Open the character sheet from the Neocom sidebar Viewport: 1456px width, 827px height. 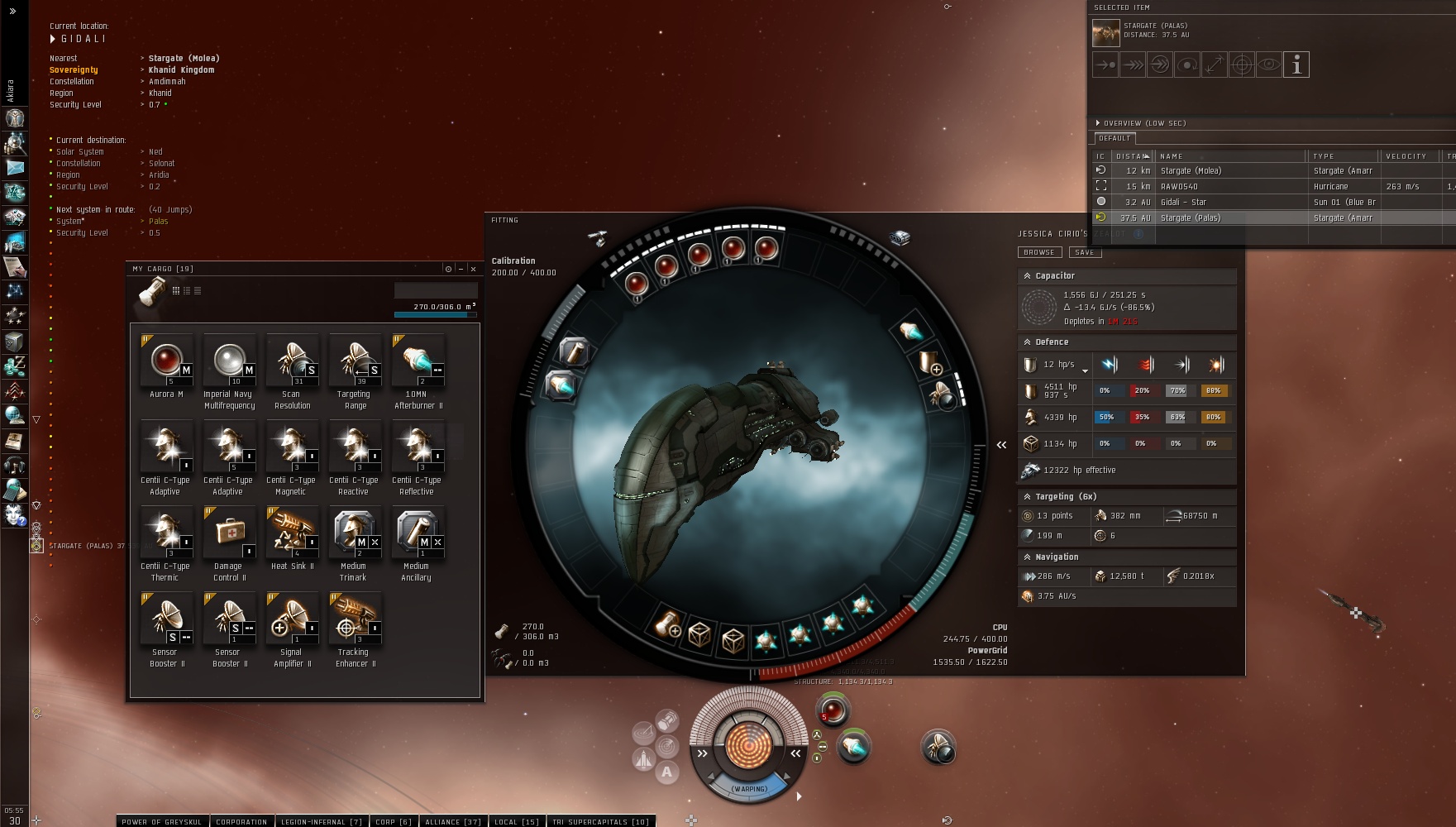coord(15,118)
